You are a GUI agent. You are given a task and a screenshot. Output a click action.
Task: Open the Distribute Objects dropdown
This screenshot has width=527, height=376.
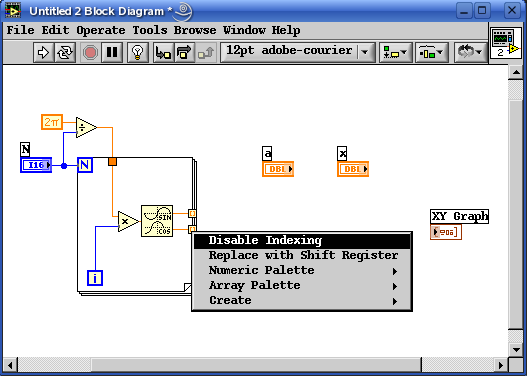click(x=432, y=52)
